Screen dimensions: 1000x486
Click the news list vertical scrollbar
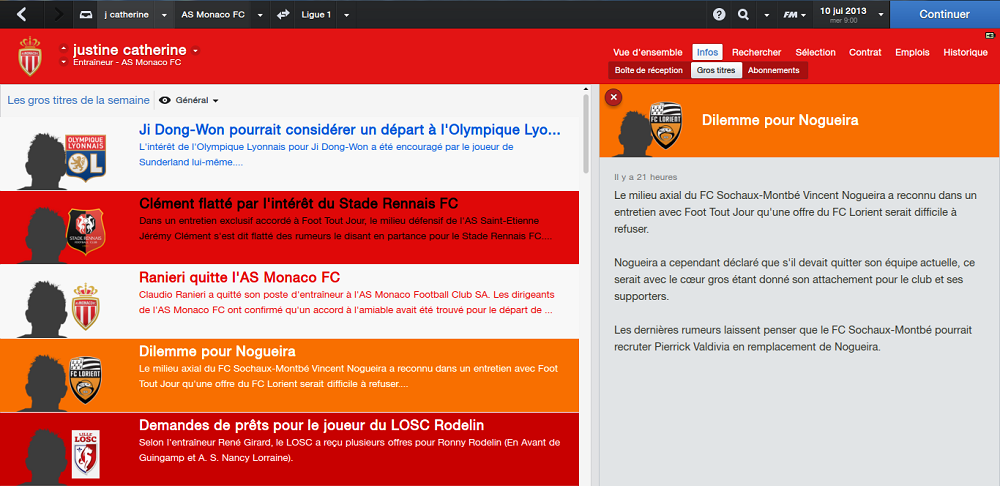point(585,134)
